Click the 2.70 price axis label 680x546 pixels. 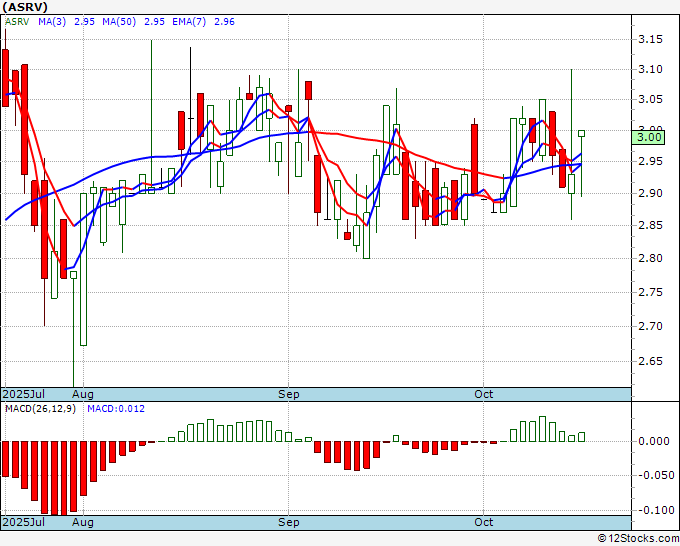[651, 326]
